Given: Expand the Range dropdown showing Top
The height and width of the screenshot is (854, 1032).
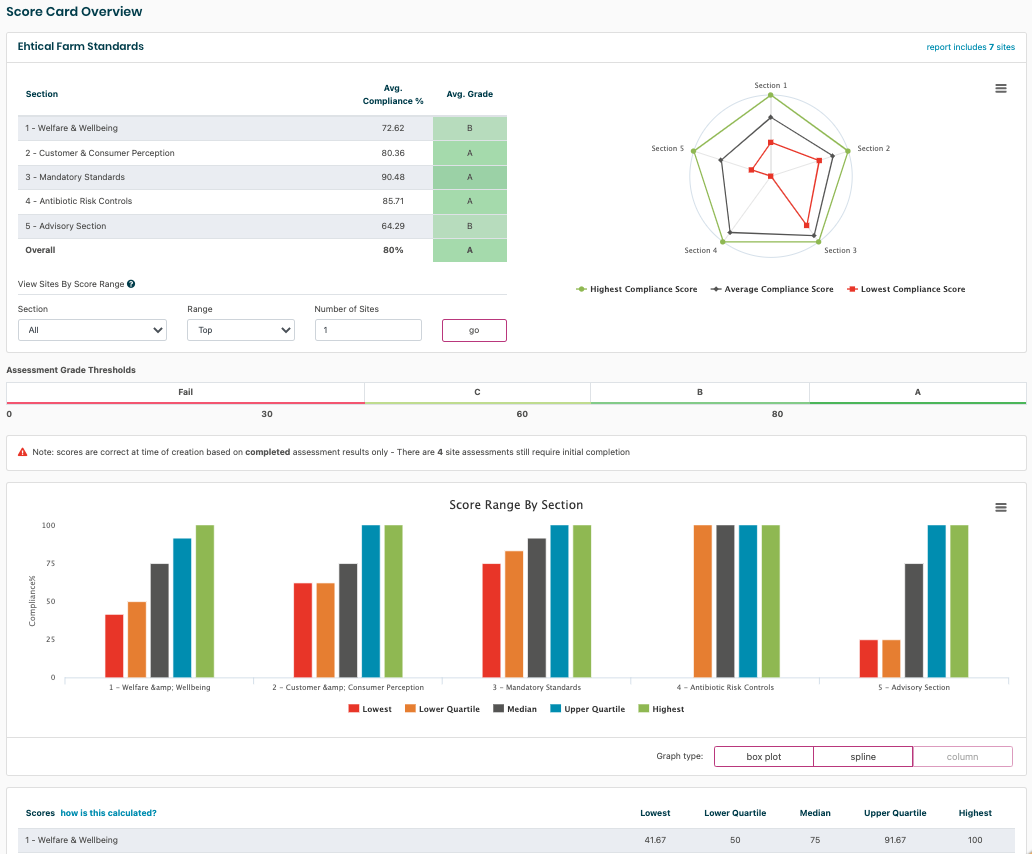Looking at the screenshot, I should 240,330.
